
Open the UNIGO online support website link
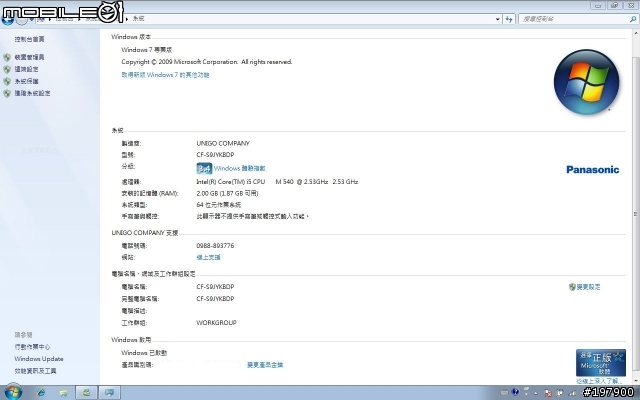[x=209, y=257]
